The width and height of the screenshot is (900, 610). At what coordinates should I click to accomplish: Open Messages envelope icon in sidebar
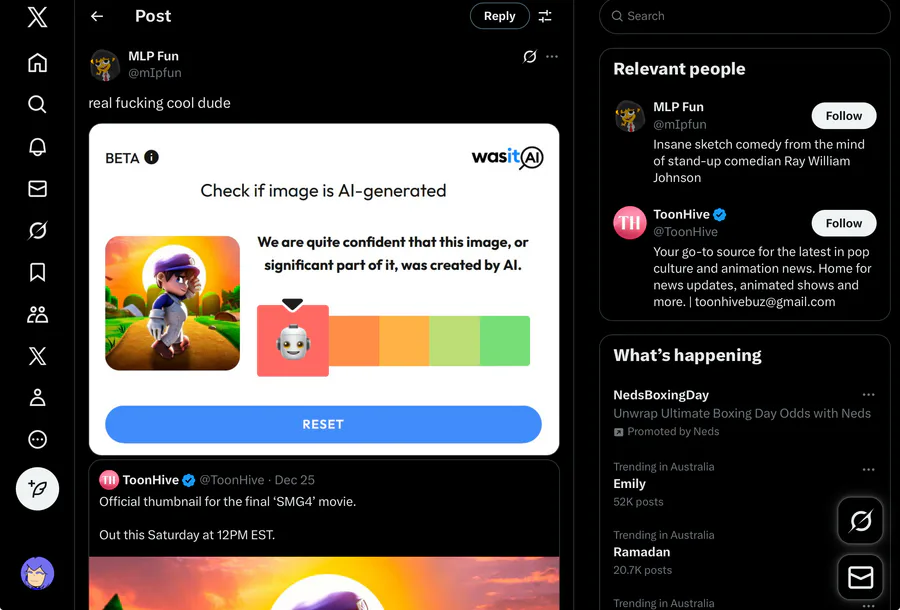coord(37,189)
